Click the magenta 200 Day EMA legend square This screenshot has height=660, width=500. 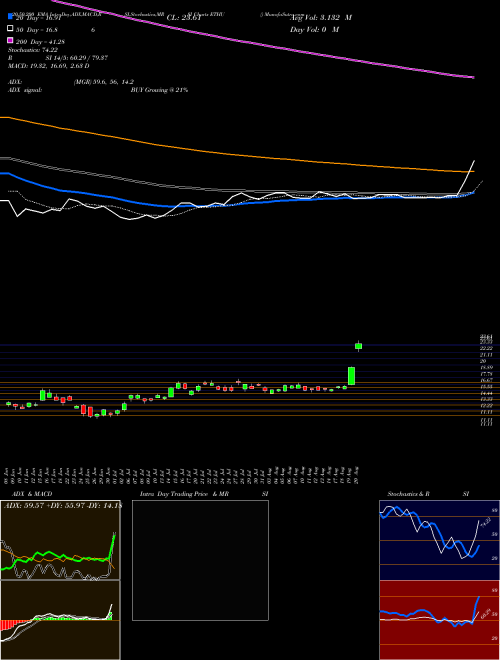coord(10,40)
